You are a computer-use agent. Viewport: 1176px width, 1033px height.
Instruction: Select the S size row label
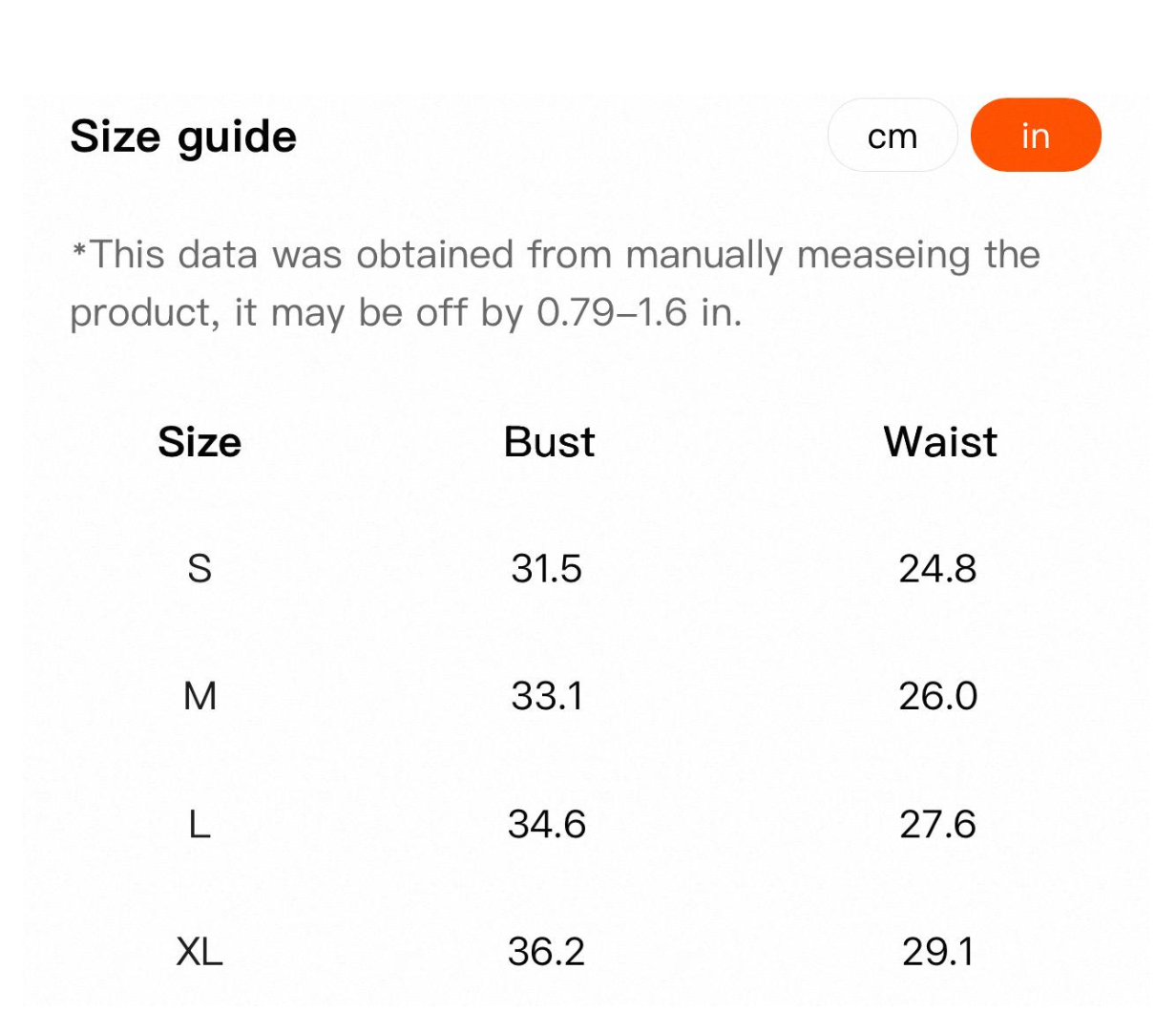(199, 569)
